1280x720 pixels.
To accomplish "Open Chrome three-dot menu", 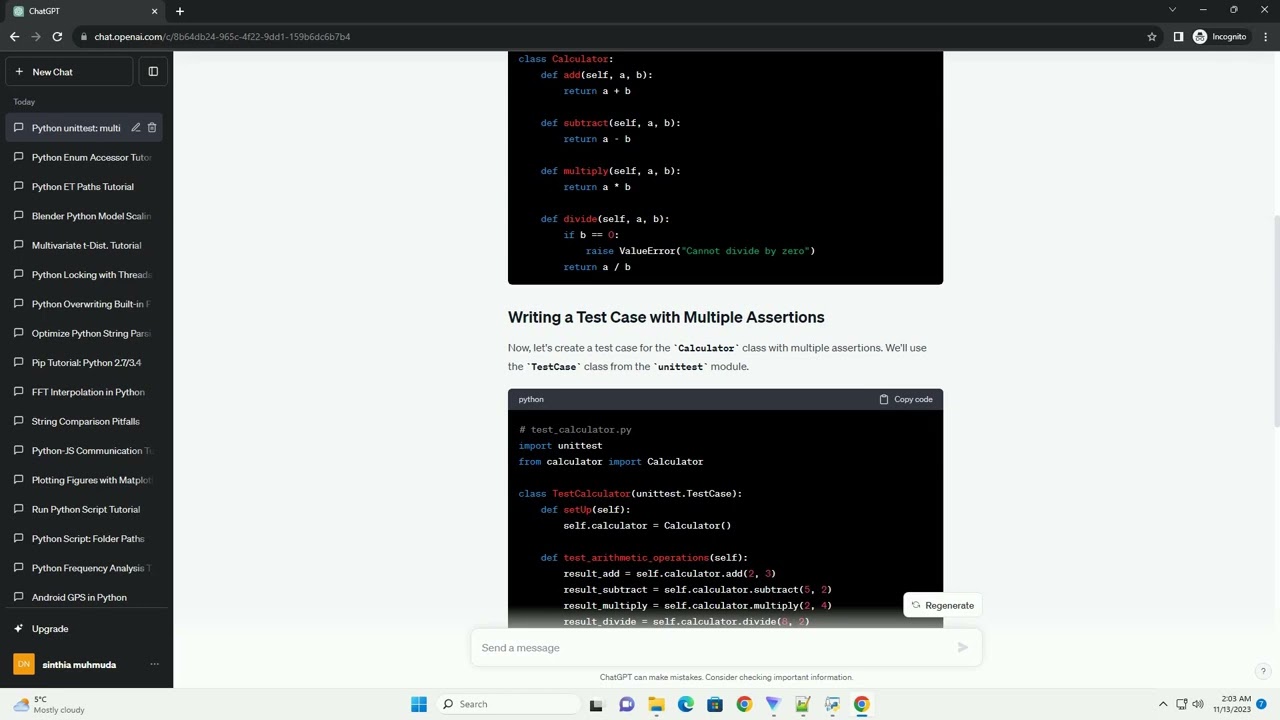I will [x=1265, y=37].
